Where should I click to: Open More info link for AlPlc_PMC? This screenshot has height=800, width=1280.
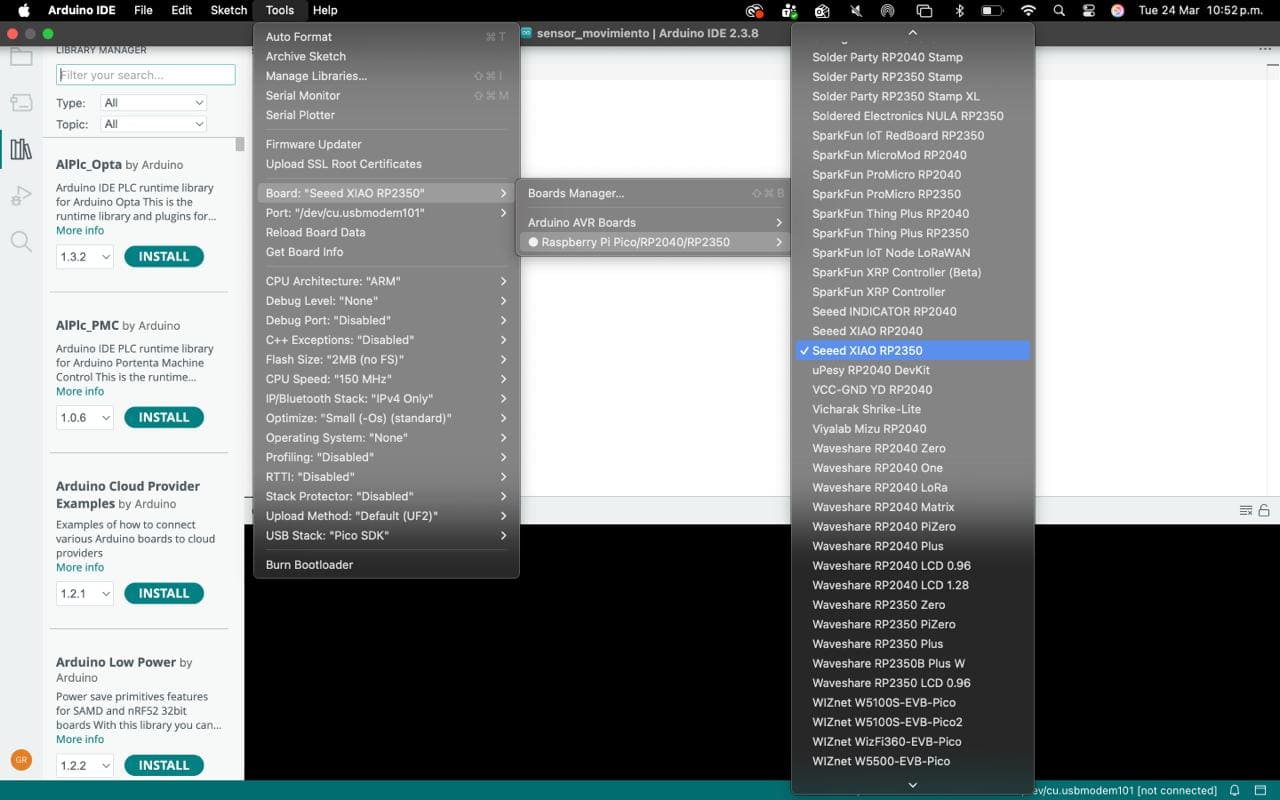80,392
